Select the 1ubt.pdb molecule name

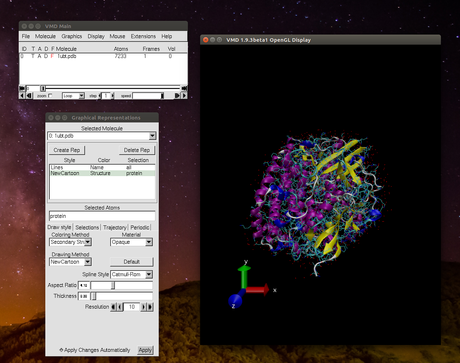coord(66,56)
